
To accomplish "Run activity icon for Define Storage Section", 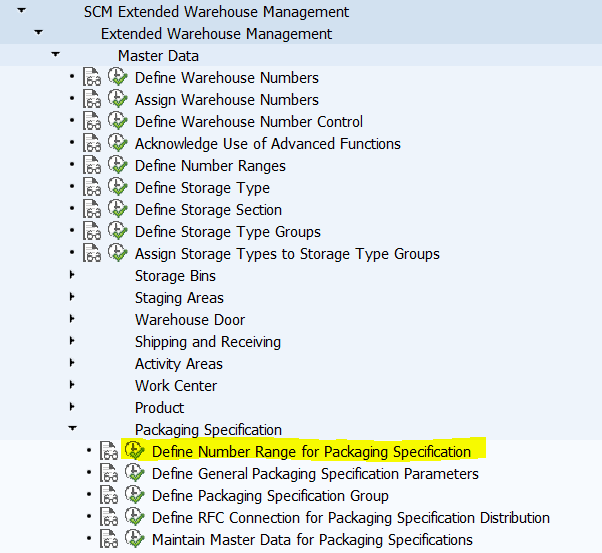I will pyautogui.click(x=117, y=208).
